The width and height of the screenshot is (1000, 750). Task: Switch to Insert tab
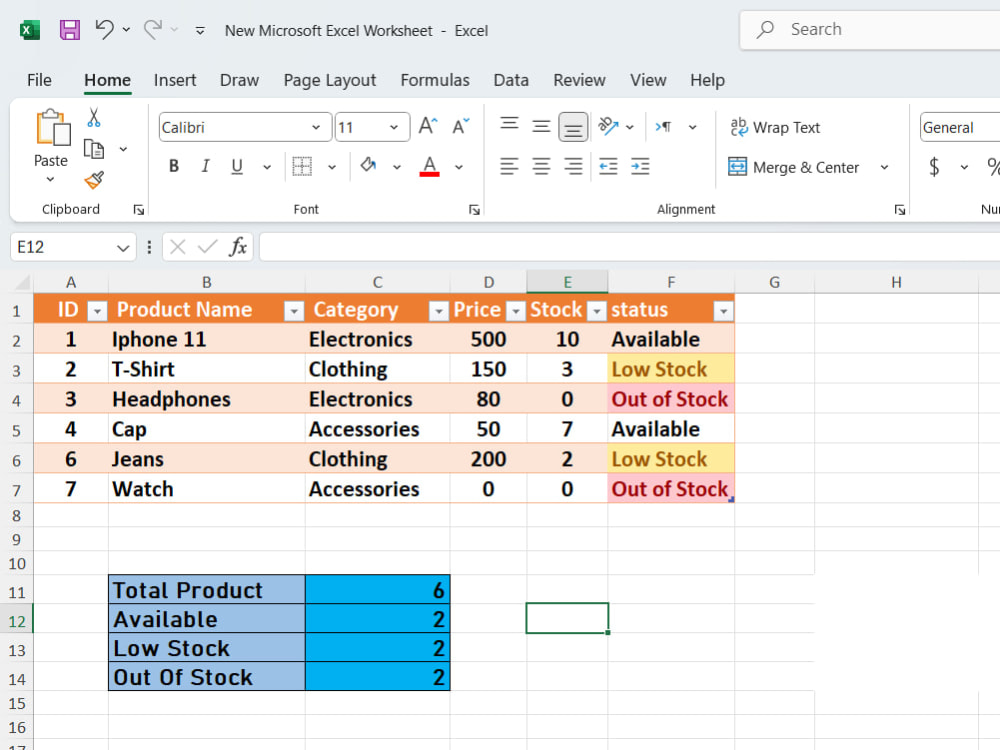click(175, 80)
